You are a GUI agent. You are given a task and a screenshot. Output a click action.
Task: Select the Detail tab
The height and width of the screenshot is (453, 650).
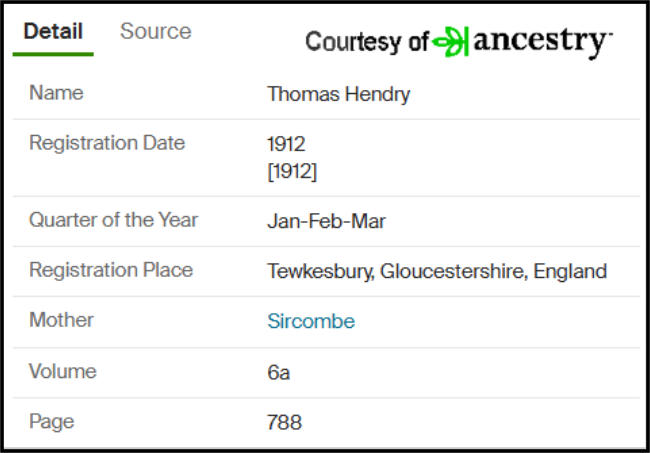pyautogui.click(x=53, y=31)
